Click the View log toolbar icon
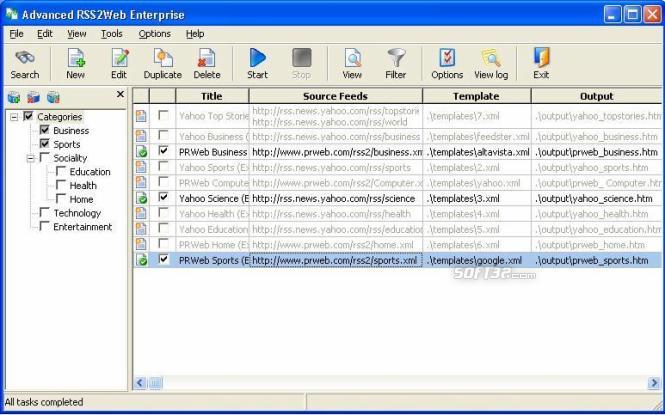Image resolution: width=665 pixels, height=415 pixels. pos(491,58)
